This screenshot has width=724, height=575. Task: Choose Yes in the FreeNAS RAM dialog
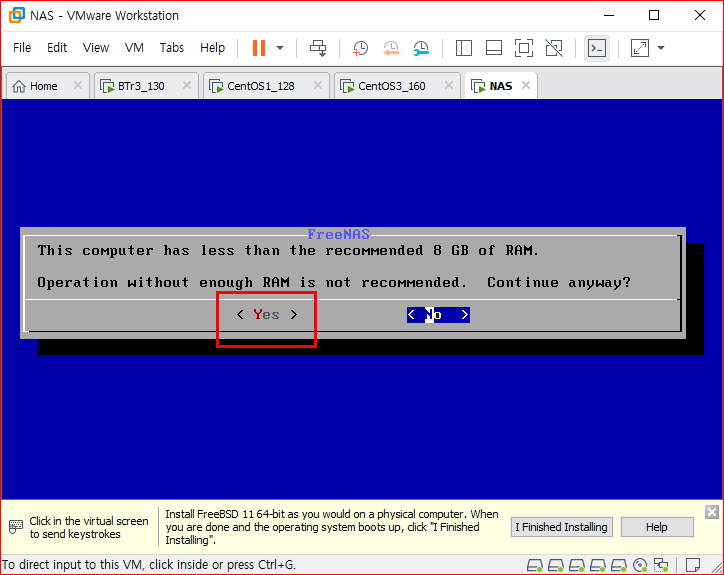click(x=266, y=315)
